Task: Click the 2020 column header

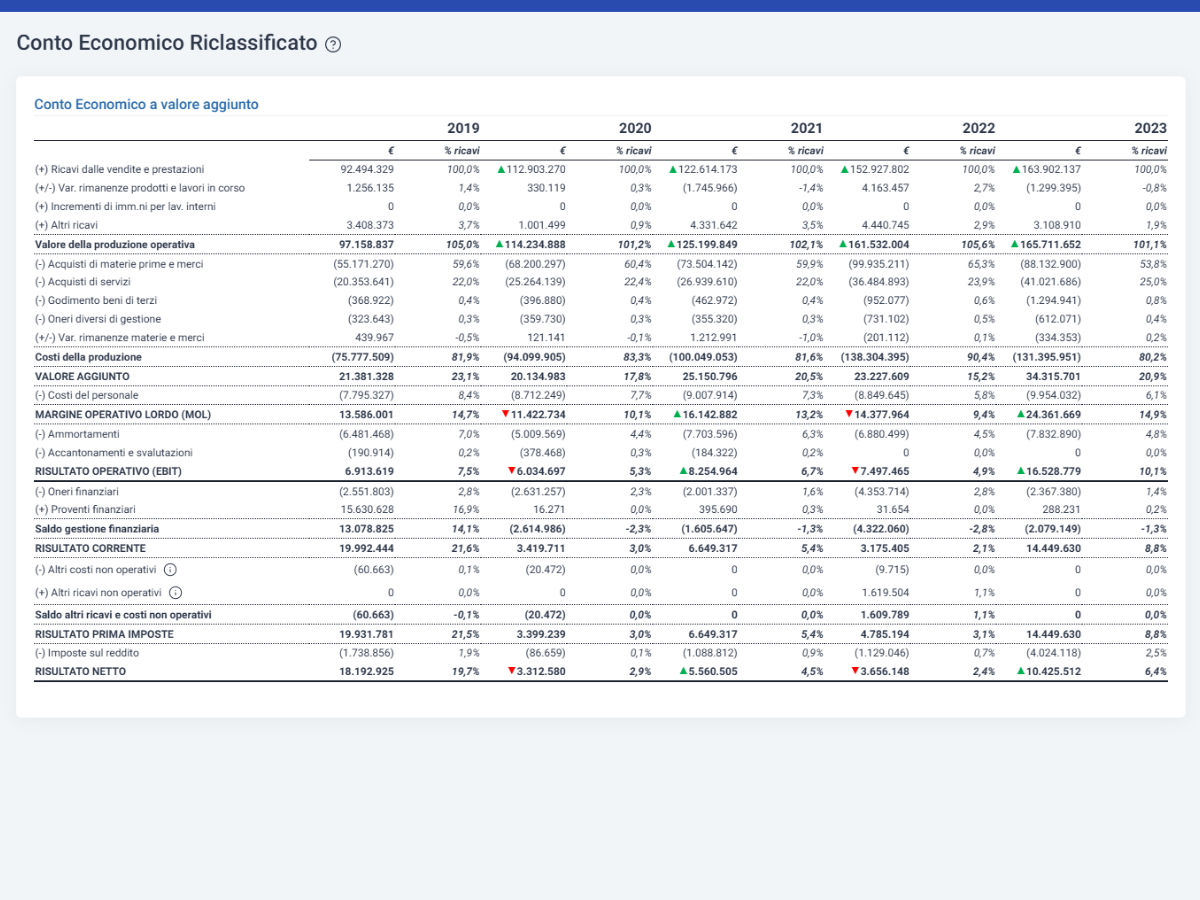Action: coord(635,128)
